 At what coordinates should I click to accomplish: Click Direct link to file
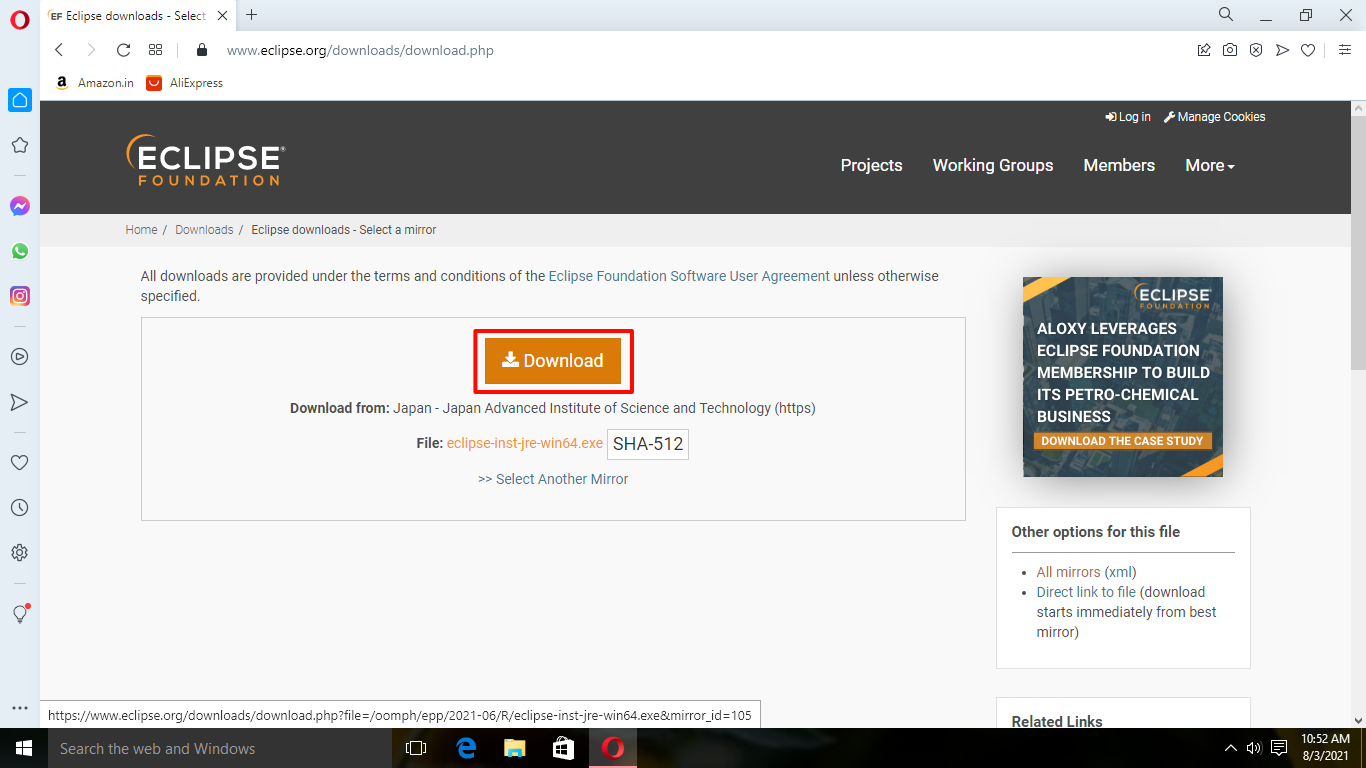1086,592
